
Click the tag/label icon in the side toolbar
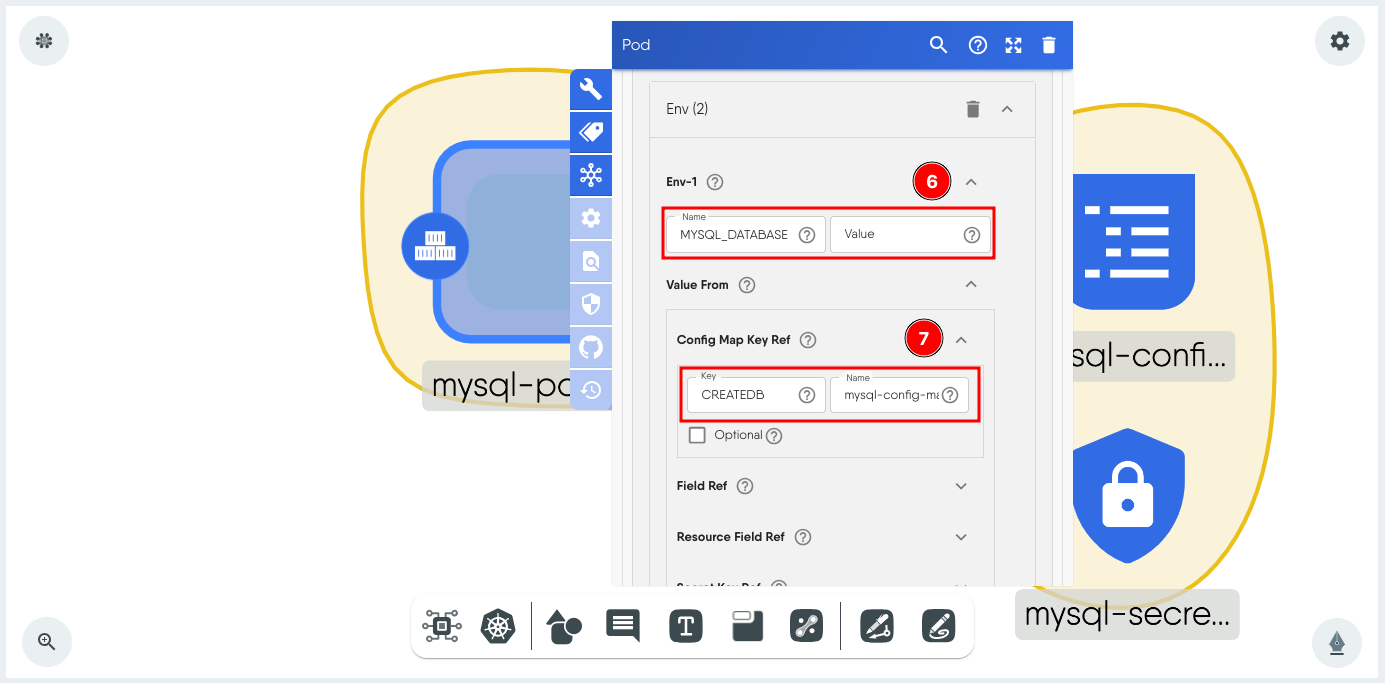[590, 132]
